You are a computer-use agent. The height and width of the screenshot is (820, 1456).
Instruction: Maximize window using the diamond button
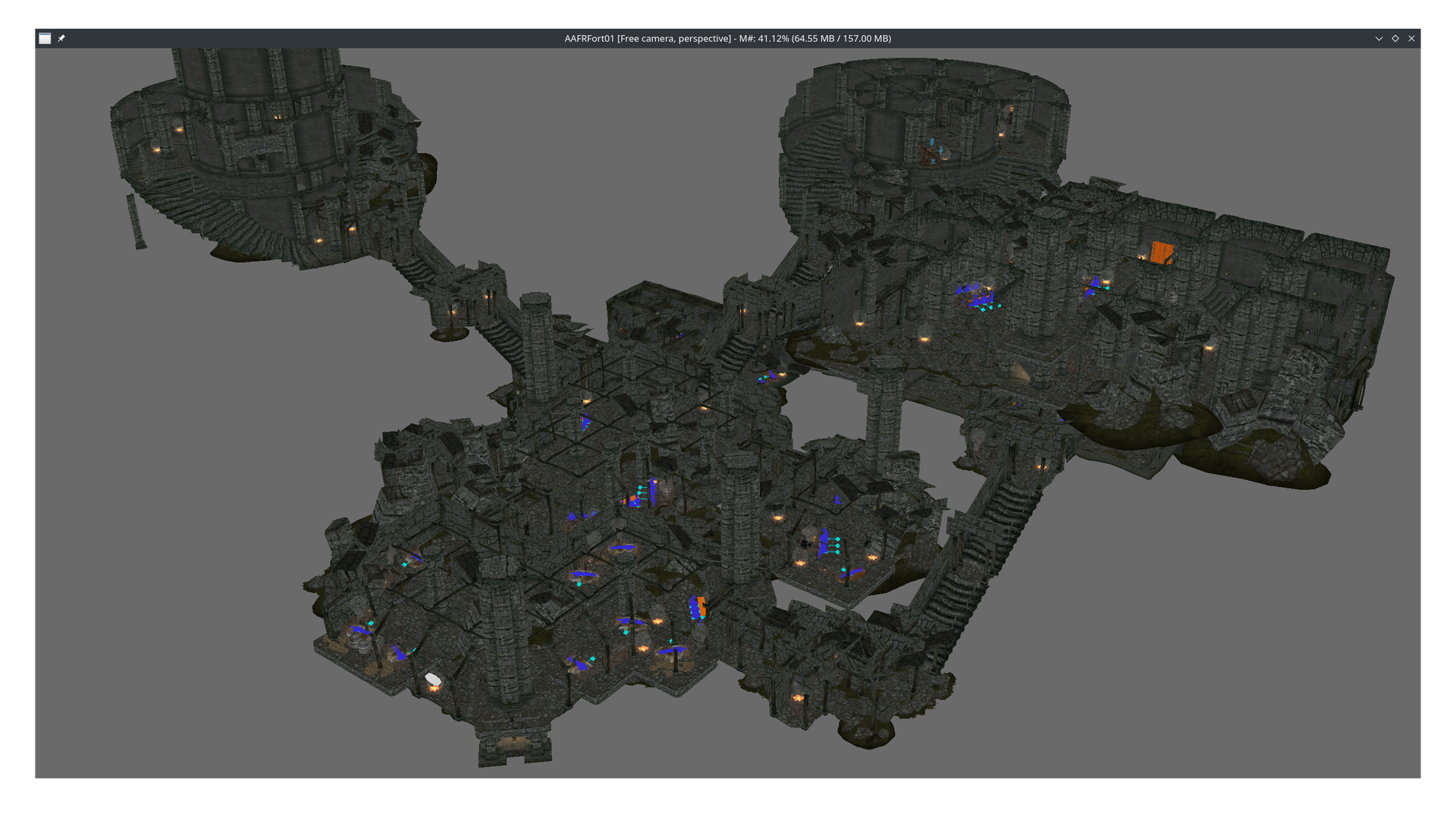[1395, 39]
